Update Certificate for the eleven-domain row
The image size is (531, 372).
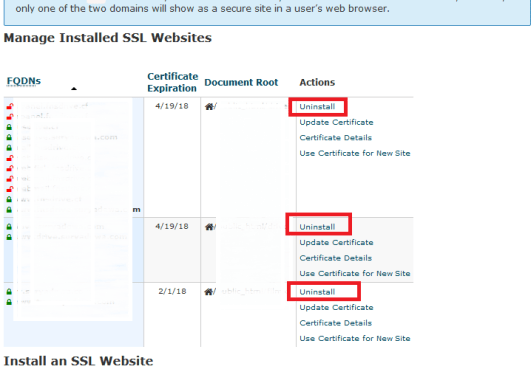pos(336,122)
